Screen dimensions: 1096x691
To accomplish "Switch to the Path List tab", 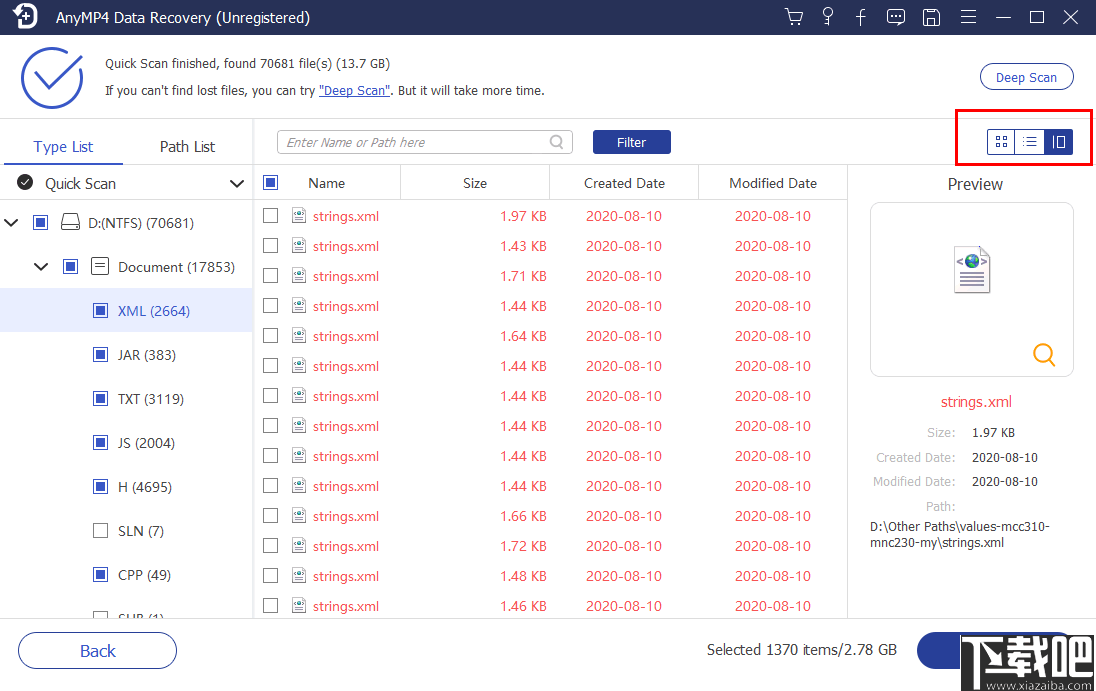I will click(187, 147).
